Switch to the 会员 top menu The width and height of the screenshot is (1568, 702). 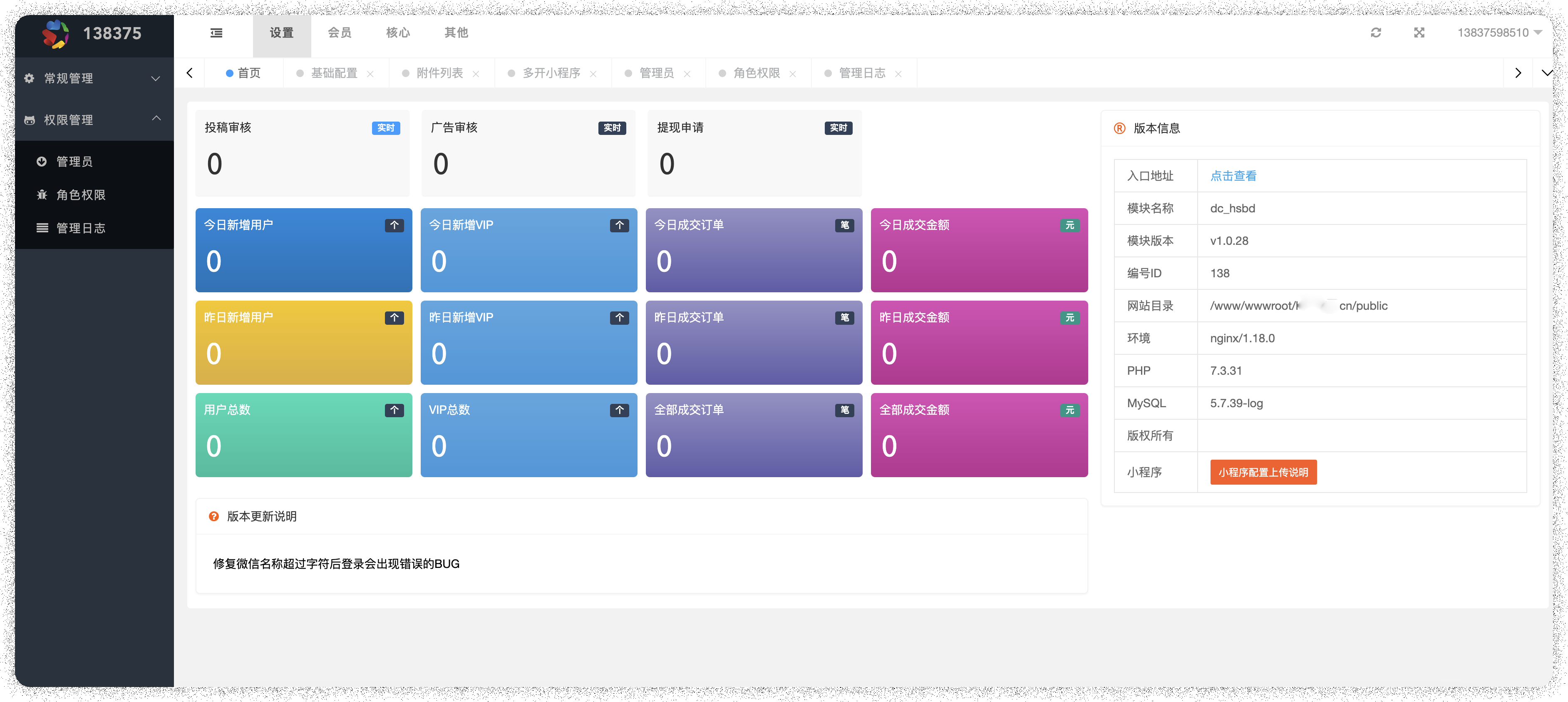pos(339,33)
